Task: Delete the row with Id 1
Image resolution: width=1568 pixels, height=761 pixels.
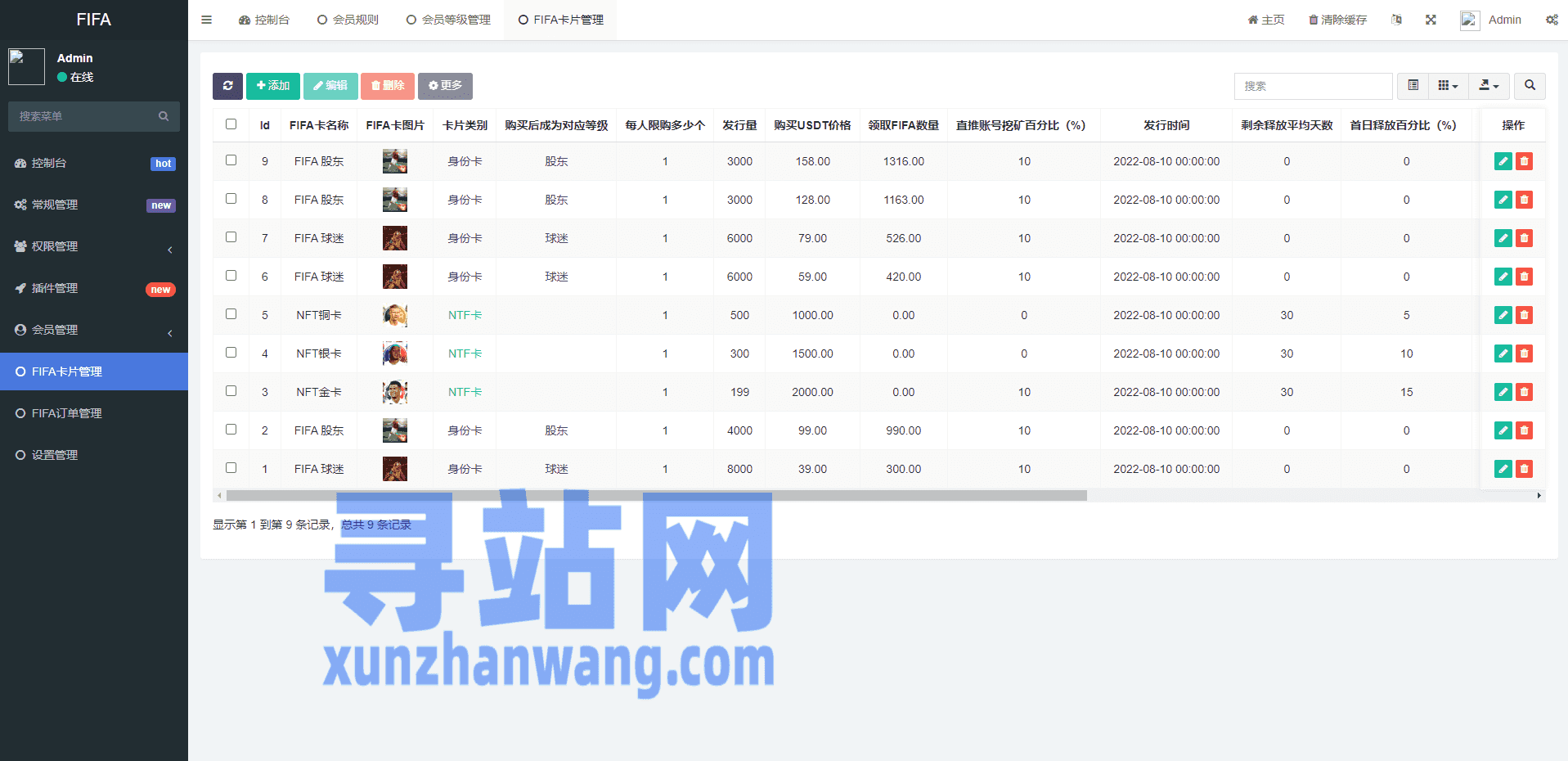Action: pos(1524,469)
